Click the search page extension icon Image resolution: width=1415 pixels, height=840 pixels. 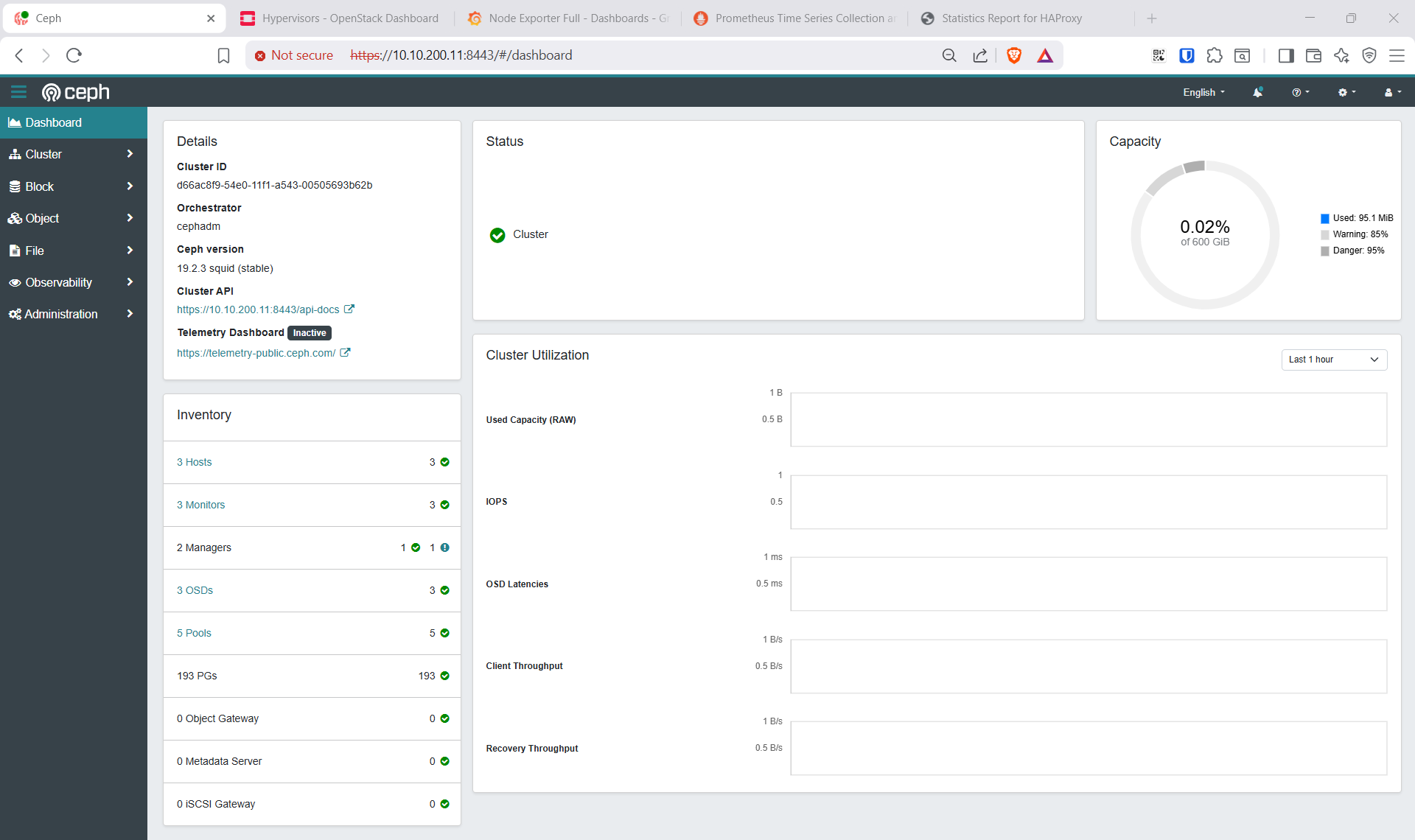click(x=1243, y=55)
